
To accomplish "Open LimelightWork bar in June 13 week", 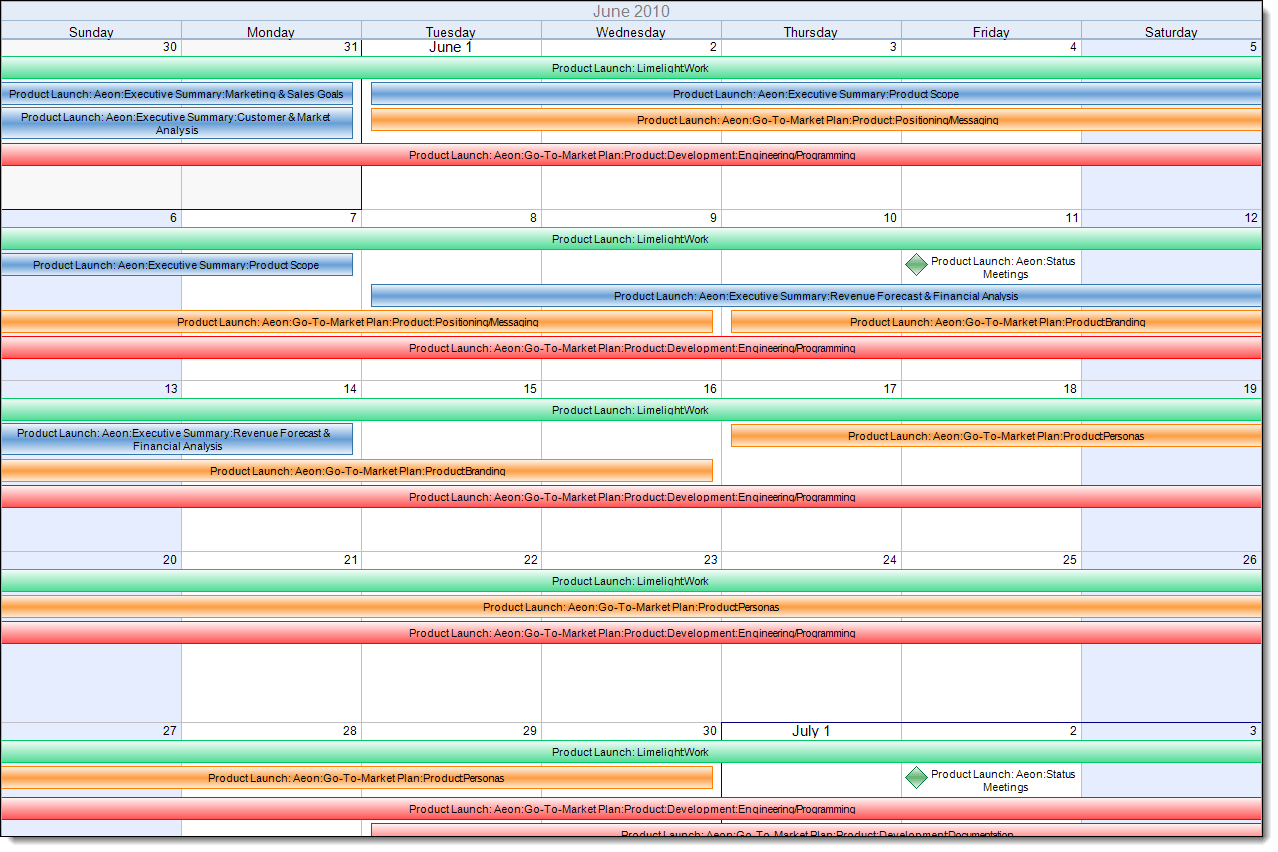I will [631, 411].
